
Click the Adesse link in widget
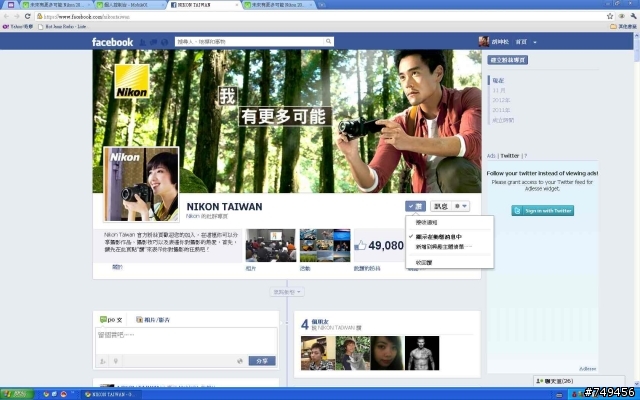587,369
